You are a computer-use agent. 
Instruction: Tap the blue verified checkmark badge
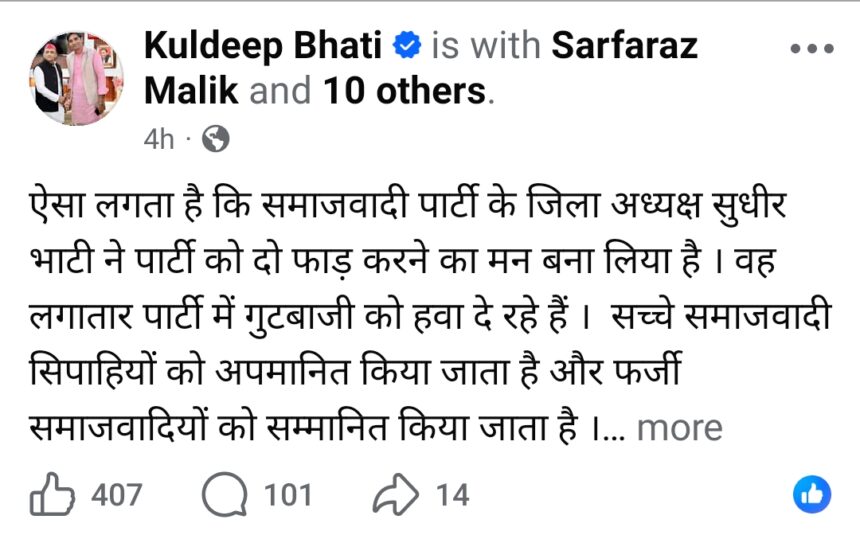coord(407,46)
